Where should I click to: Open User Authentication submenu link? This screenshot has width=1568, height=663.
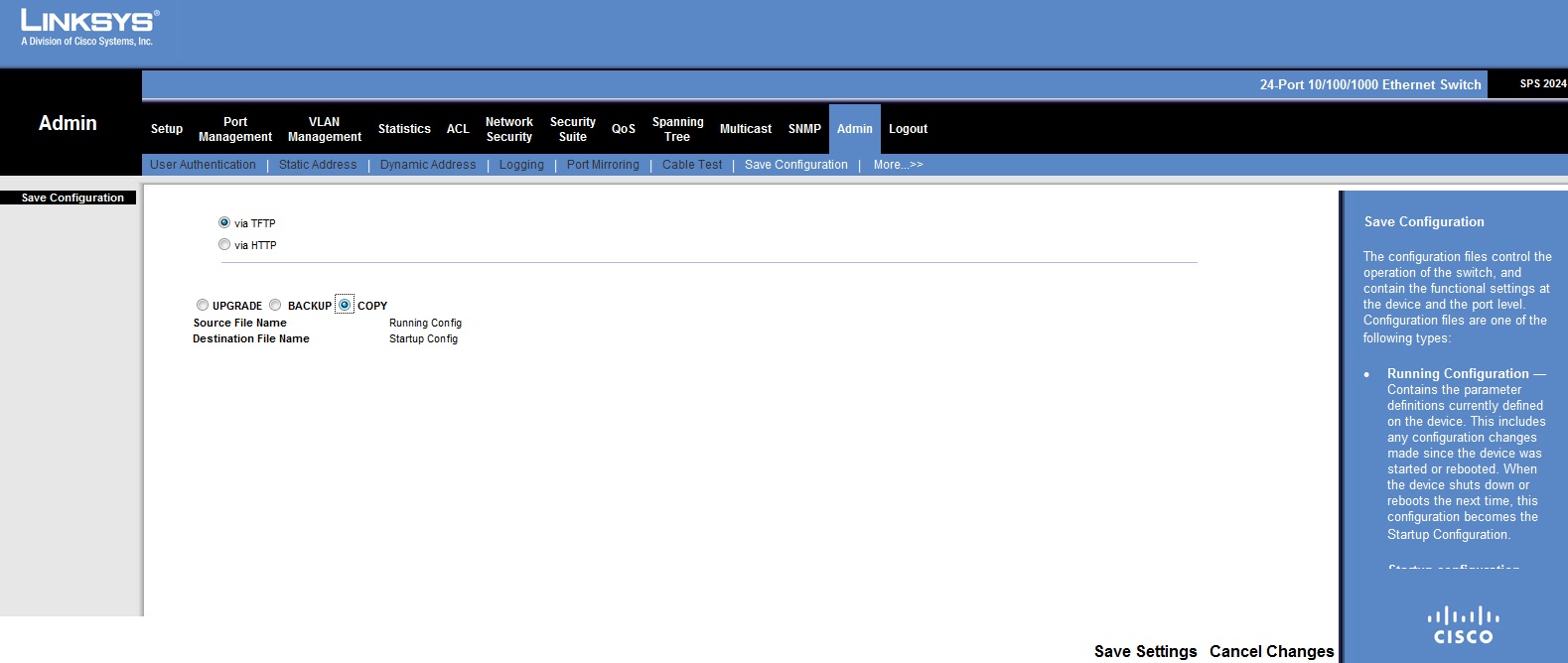pyautogui.click(x=203, y=165)
